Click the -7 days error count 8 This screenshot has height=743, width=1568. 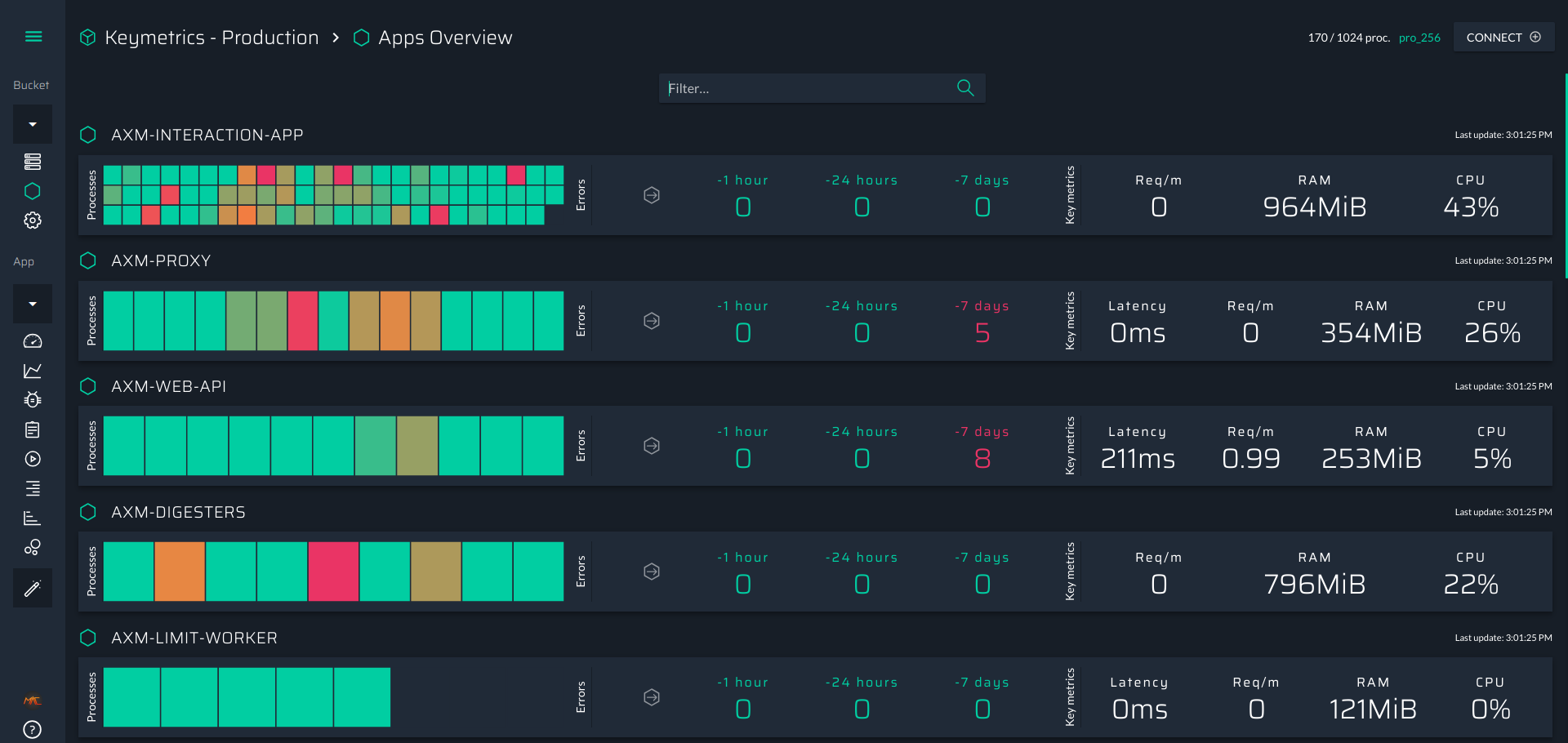982,459
